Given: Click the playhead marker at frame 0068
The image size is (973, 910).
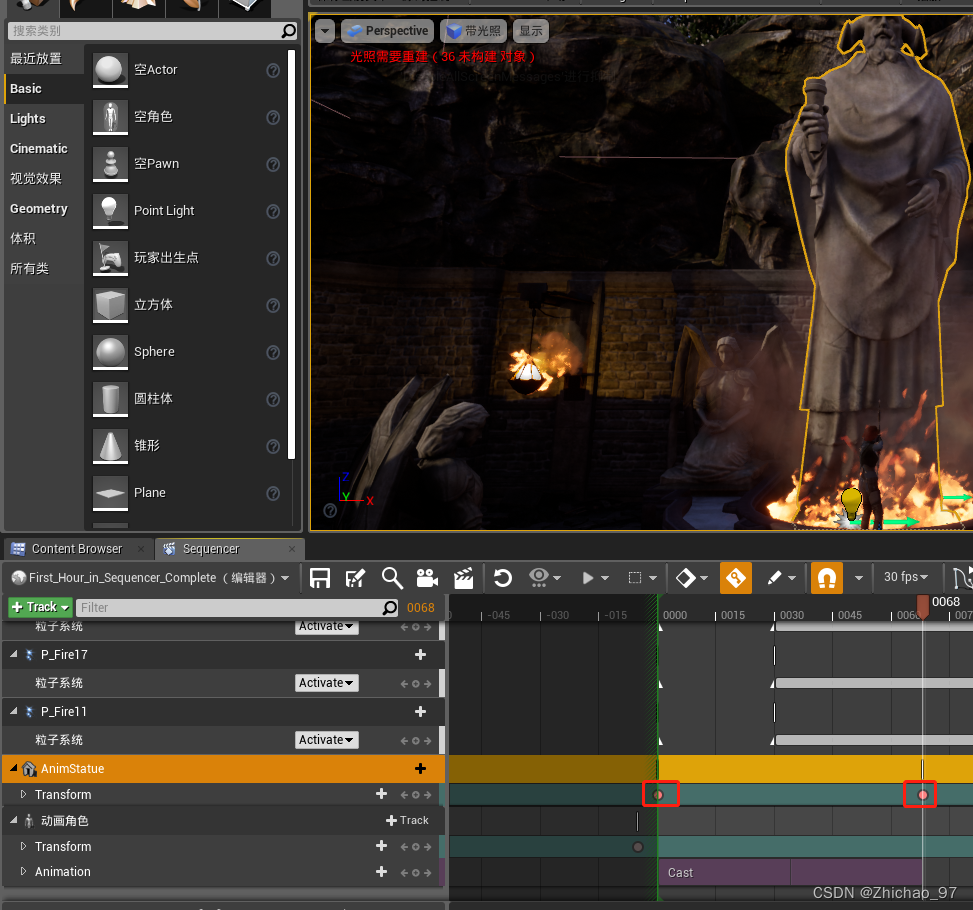Looking at the screenshot, I should pyautogui.click(x=923, y=605).
